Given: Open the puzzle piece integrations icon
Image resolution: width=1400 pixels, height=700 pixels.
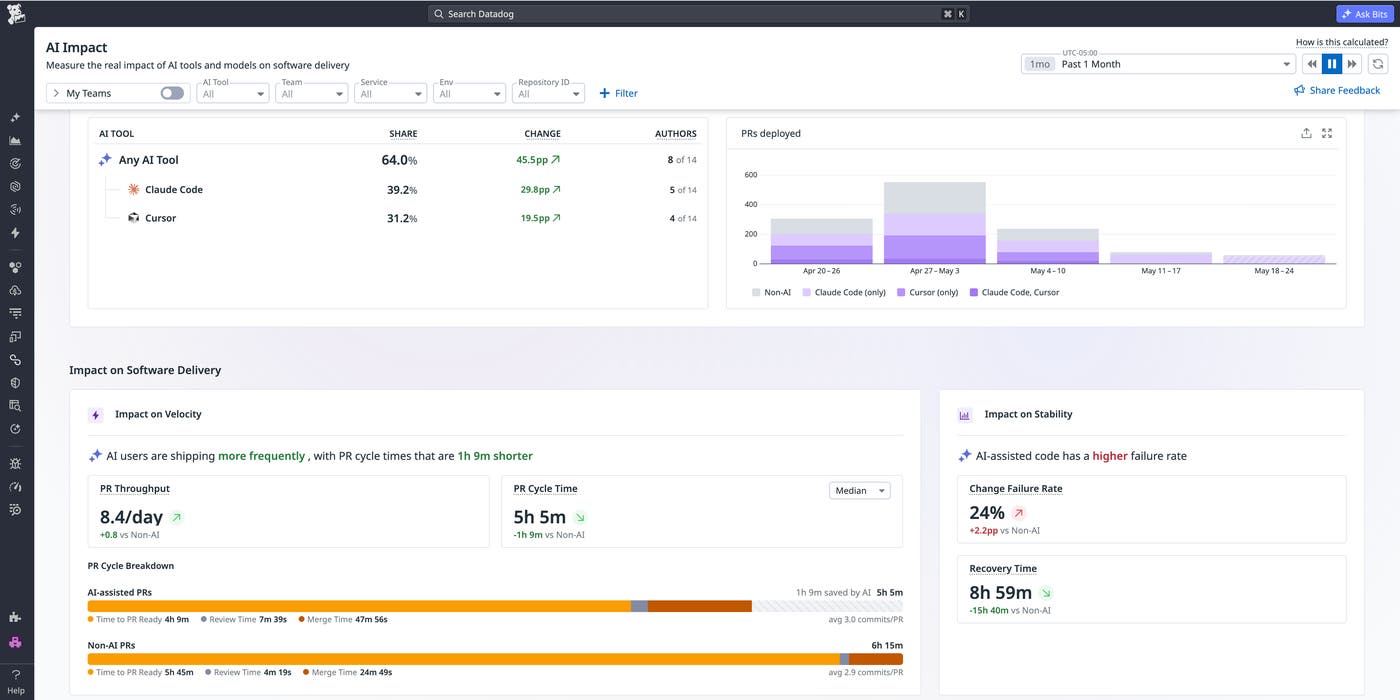Looking at the screenshot, I should tap(15, 617).
